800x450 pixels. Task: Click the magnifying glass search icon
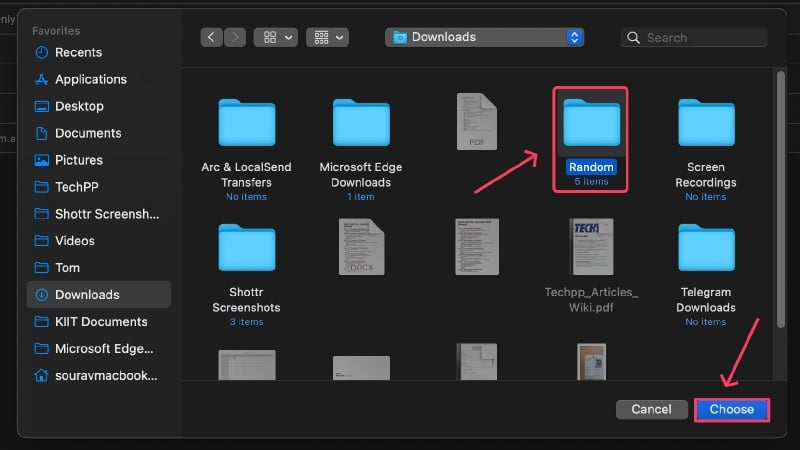click(x=633, y=38)
